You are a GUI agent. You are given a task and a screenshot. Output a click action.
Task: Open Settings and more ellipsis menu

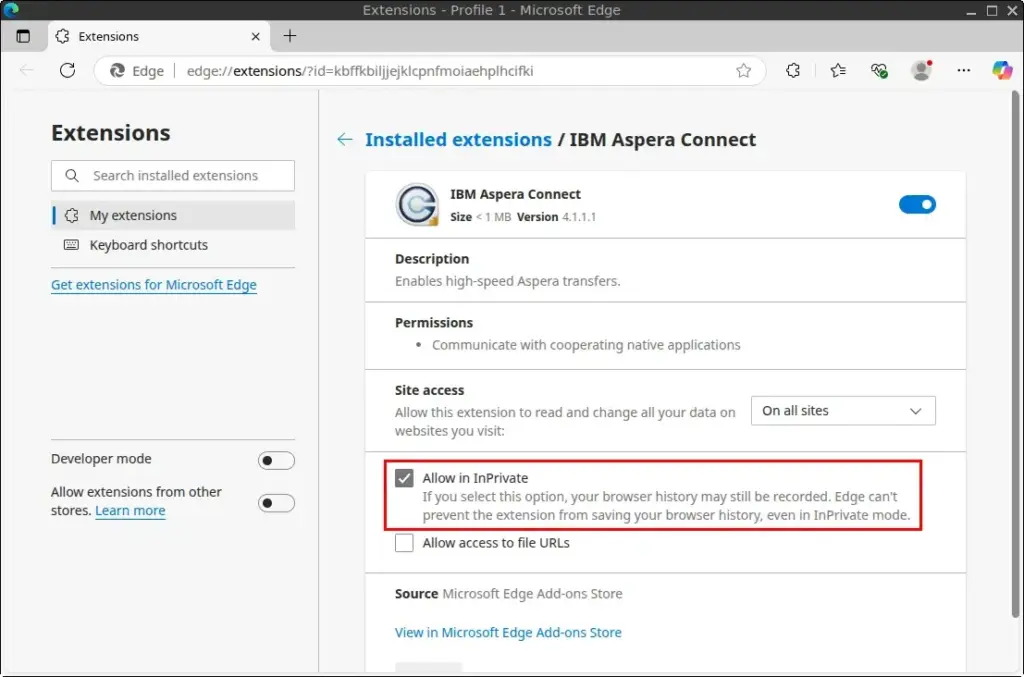(963, 71)
